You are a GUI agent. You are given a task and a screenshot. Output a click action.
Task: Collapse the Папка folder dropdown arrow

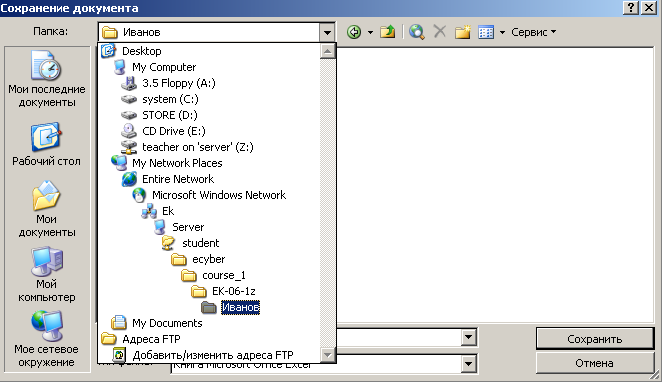(x=327, y=33)
